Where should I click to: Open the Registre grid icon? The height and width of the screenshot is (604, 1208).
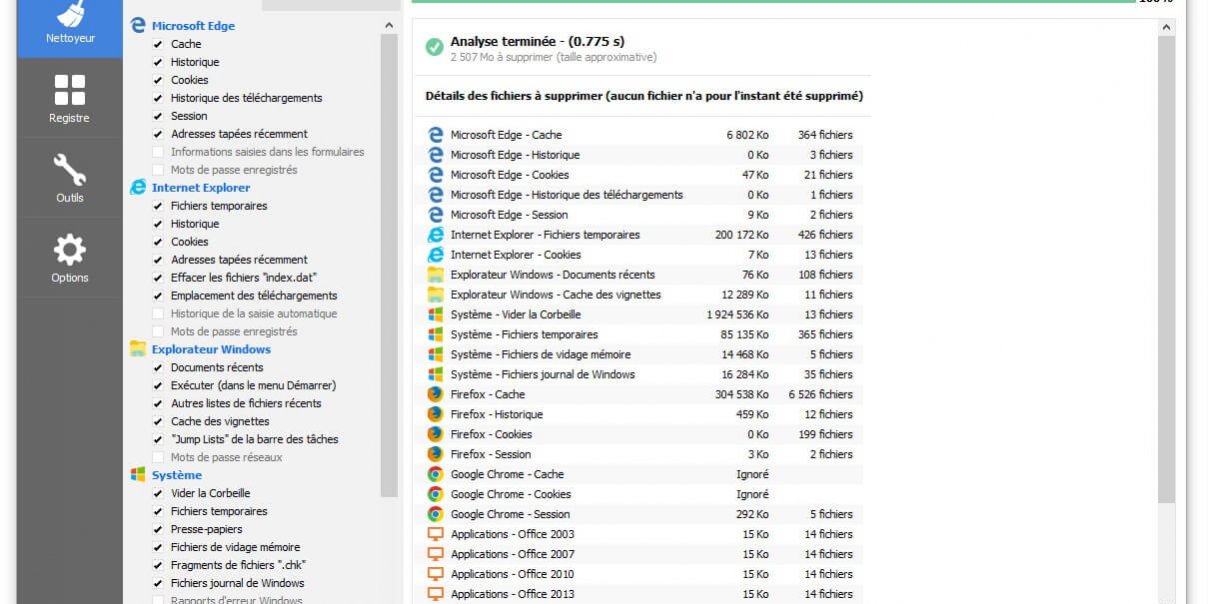tap(69, 98)
